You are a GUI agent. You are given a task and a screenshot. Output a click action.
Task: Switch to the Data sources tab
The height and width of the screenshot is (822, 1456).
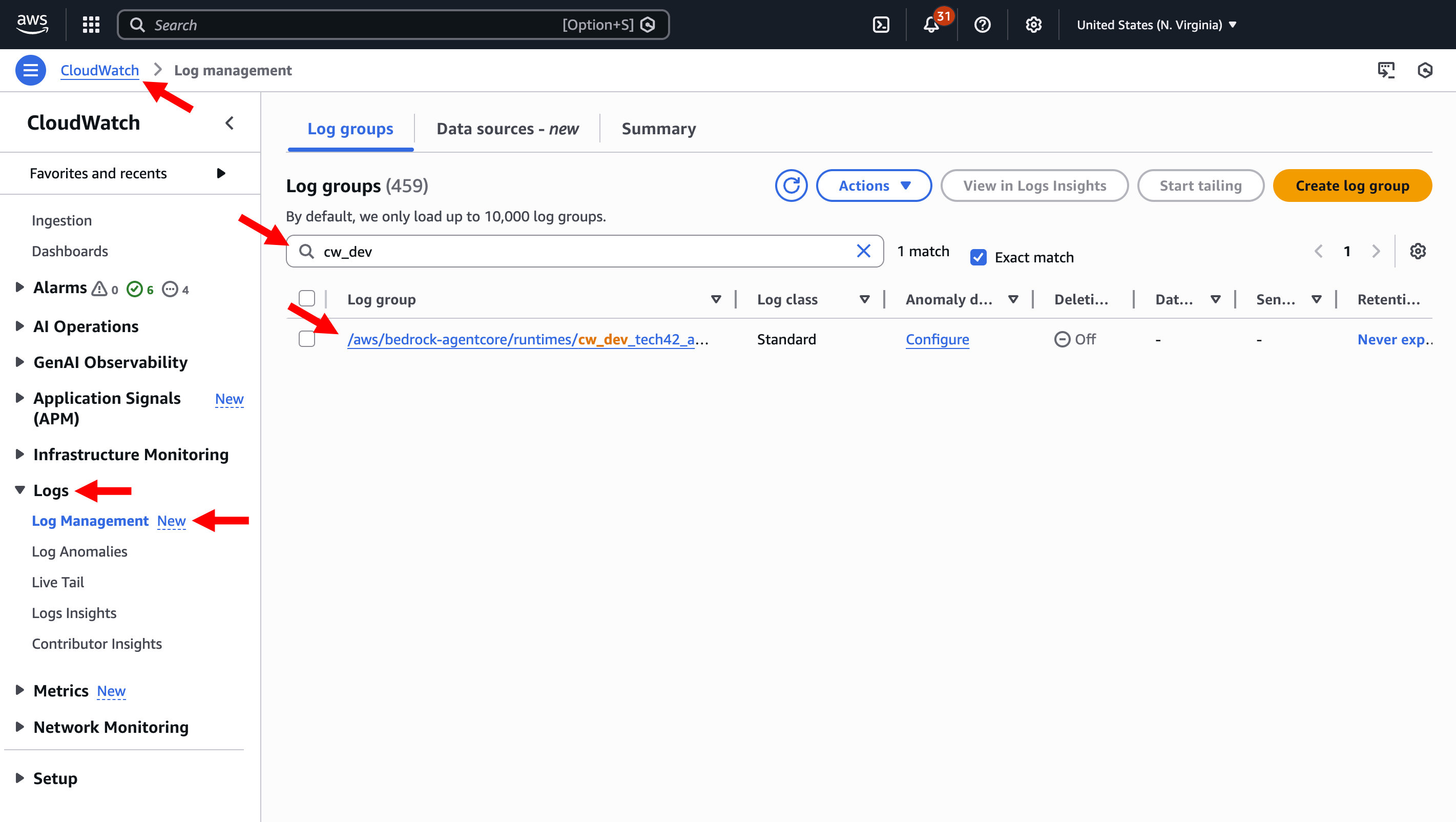click(x=507, y=129)
